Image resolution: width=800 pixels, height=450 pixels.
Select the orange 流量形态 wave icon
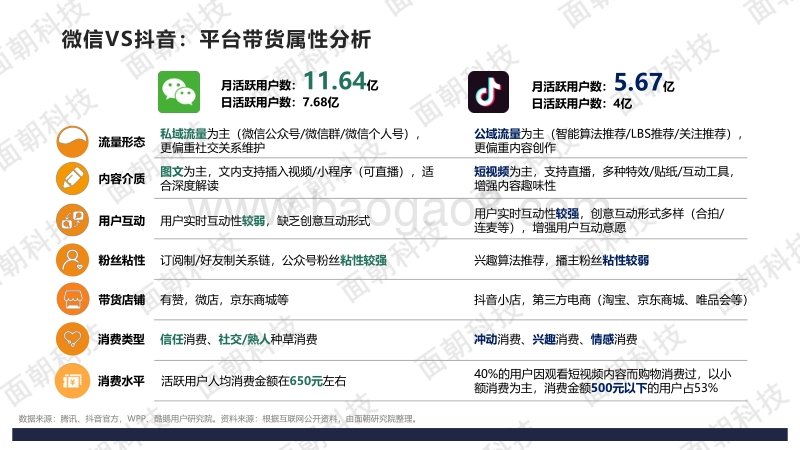(x=72, y=141)
